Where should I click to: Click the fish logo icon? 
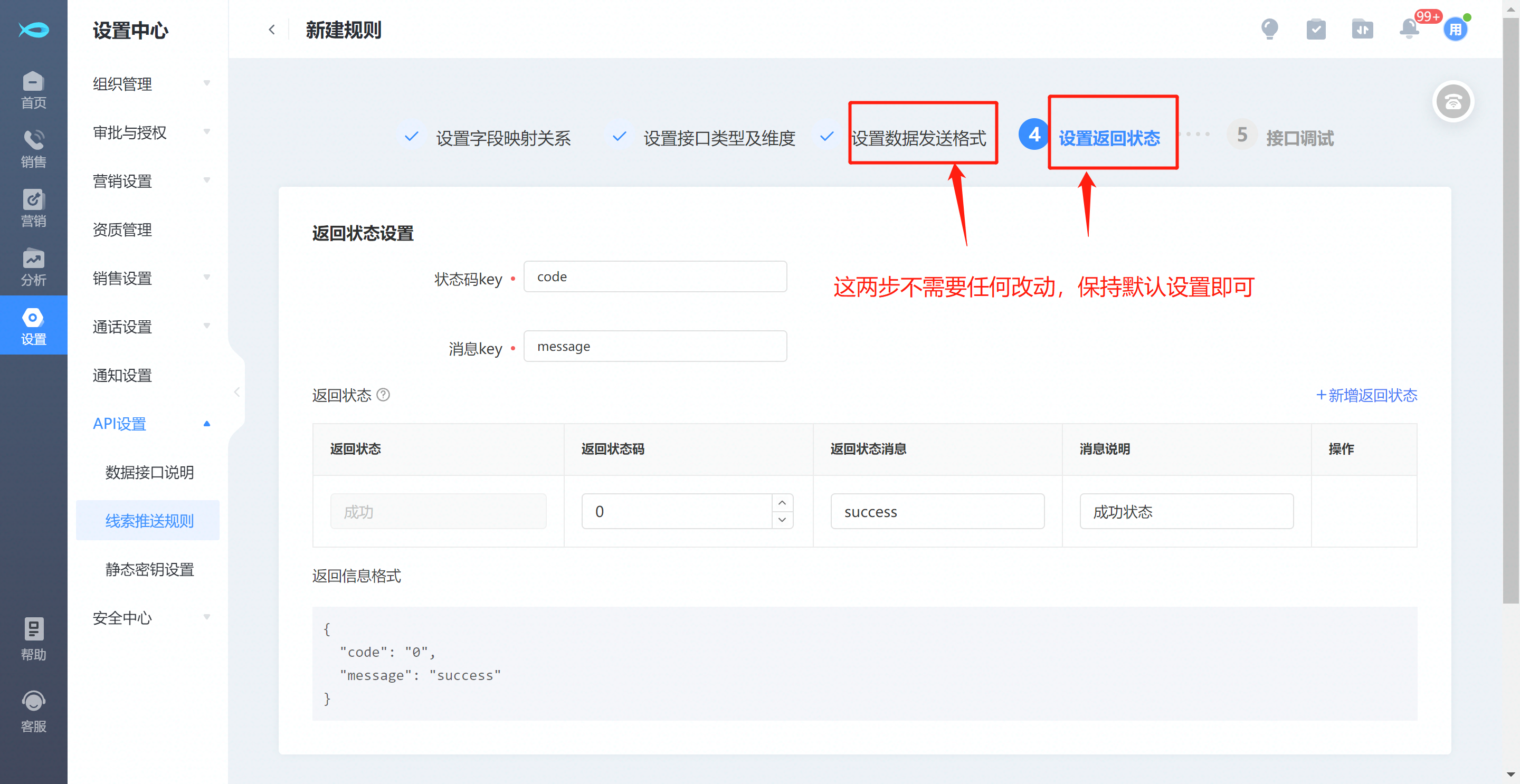[x=34, y=30]
